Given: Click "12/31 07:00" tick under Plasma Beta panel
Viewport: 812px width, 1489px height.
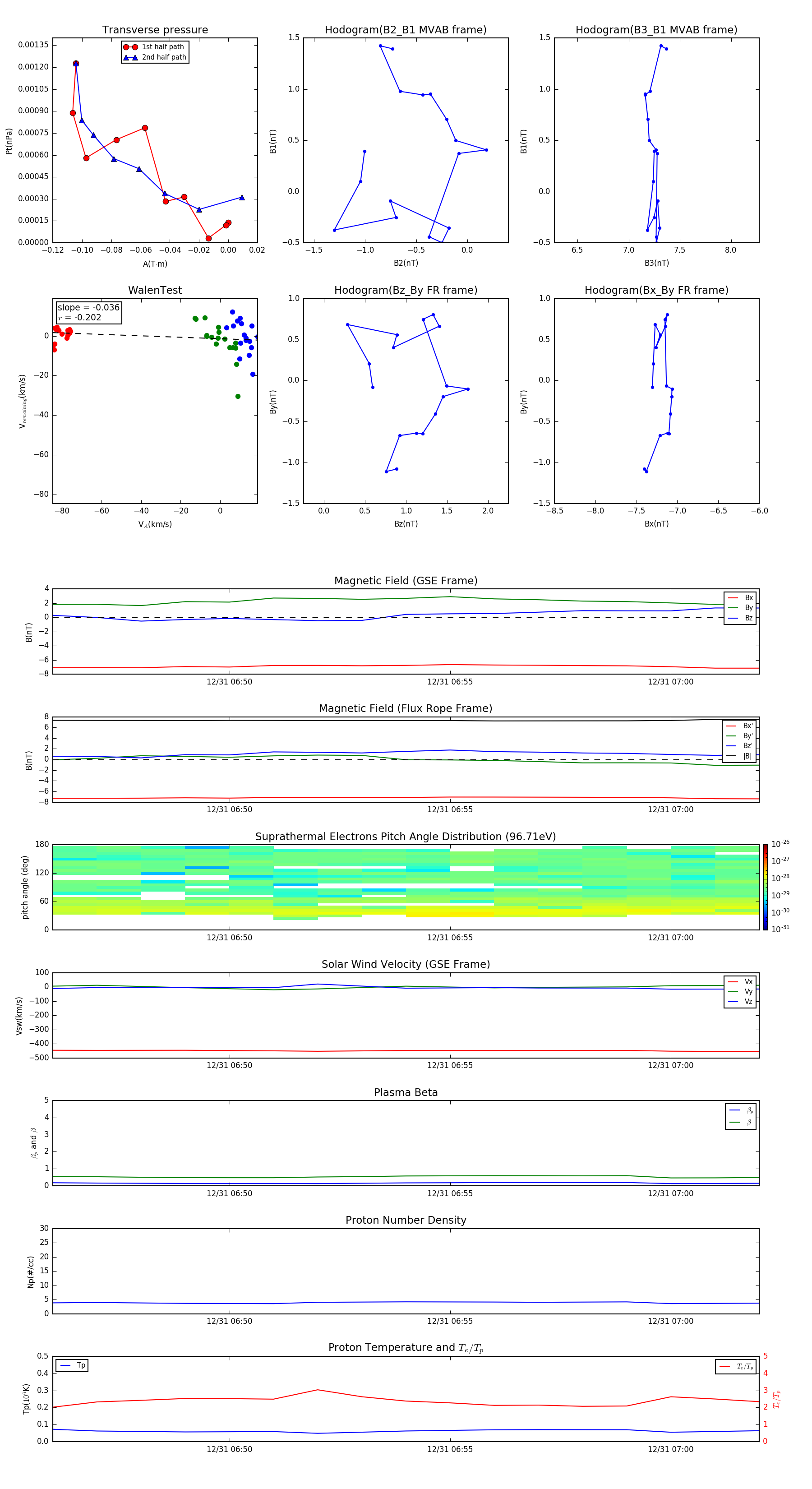Looking at the screenshot, I should pyautogui.click(x=670, y=1193).
